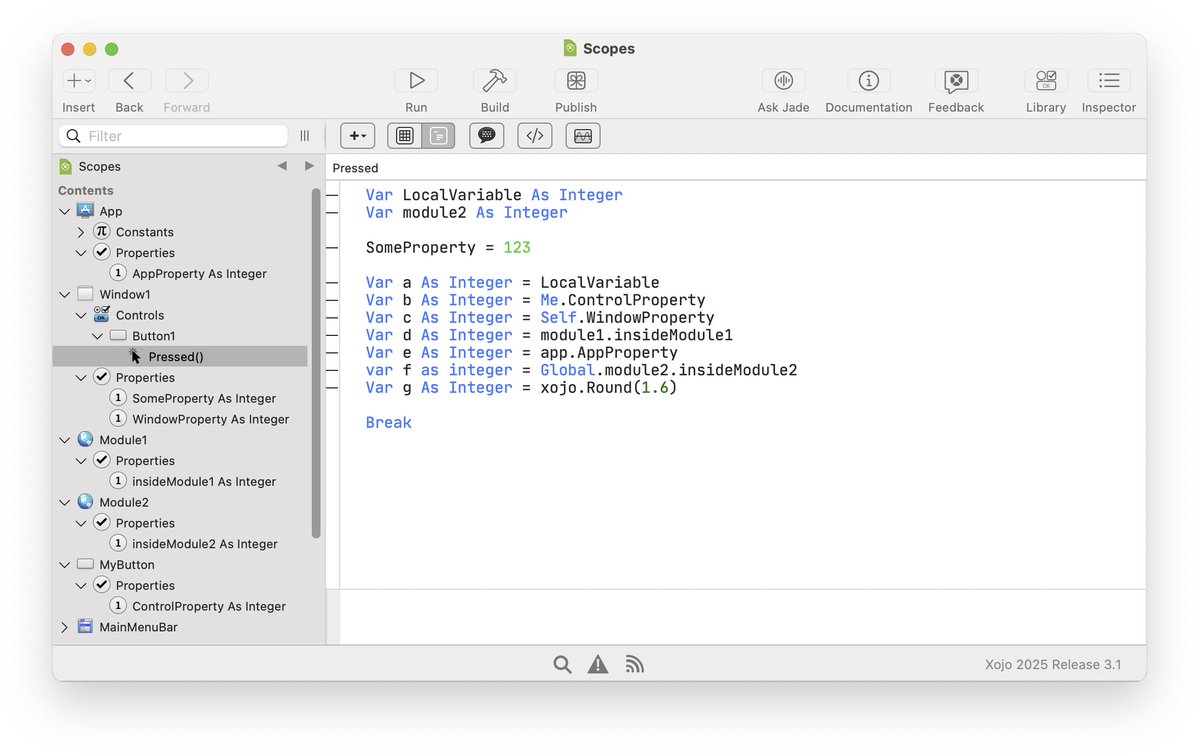This screenshot has height=755, width=1199.
Task: Open Ask Jade assistant
Action: (783, 80)
